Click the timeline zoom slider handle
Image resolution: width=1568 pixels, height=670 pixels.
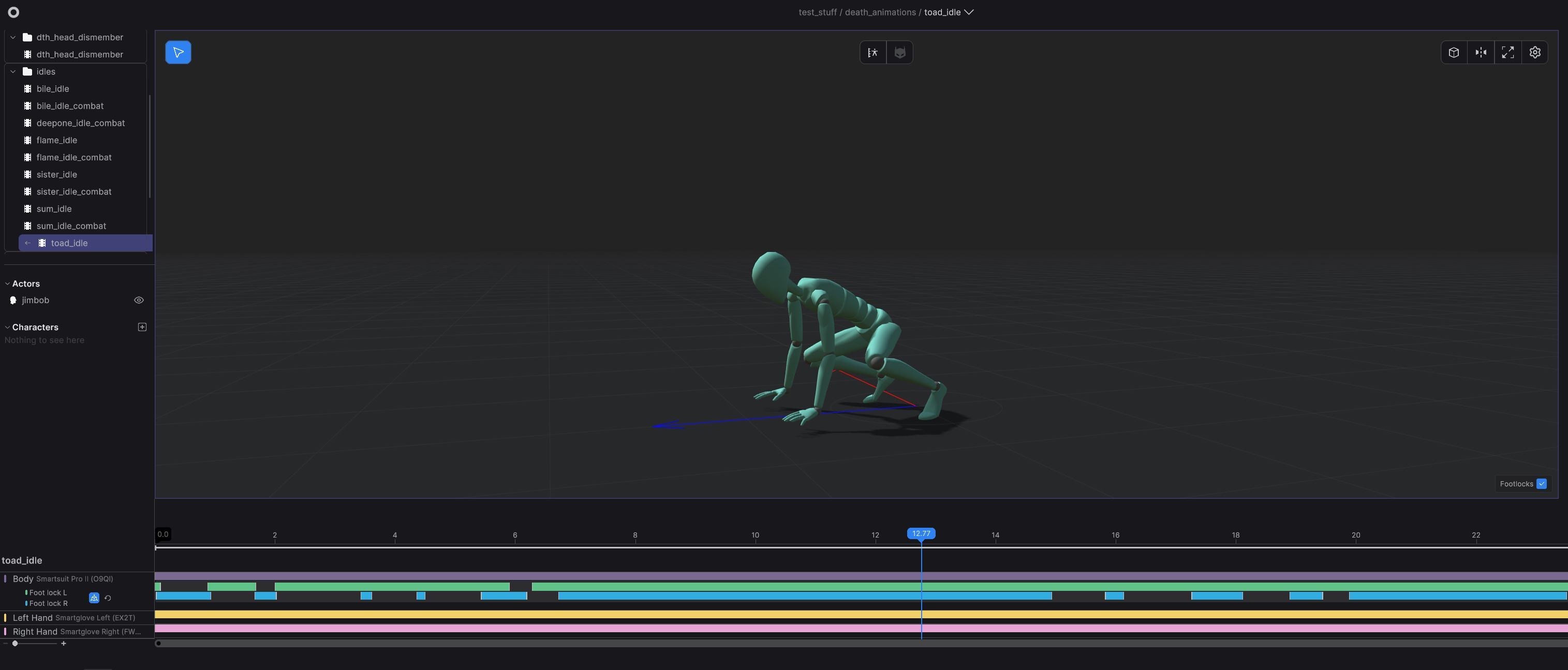click(15, 643)
